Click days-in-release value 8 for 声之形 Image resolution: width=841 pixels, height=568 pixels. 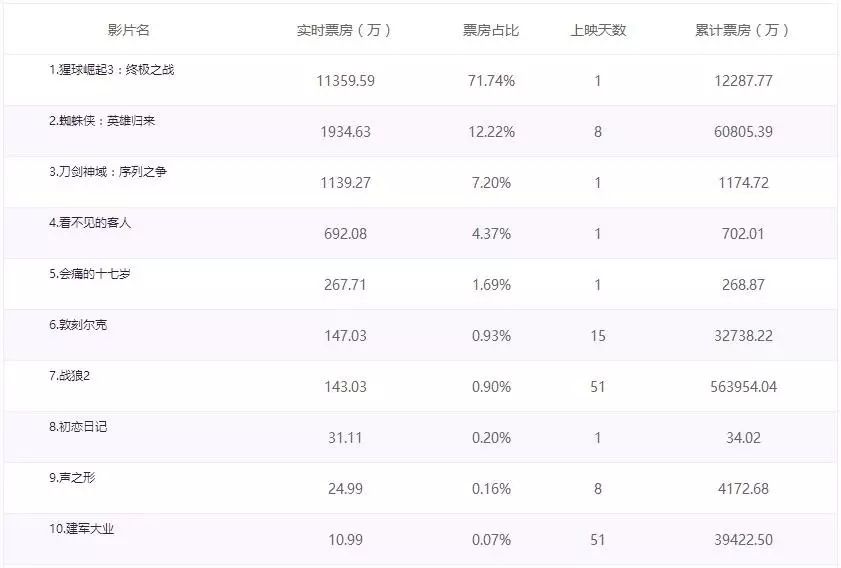pos(598,489)
